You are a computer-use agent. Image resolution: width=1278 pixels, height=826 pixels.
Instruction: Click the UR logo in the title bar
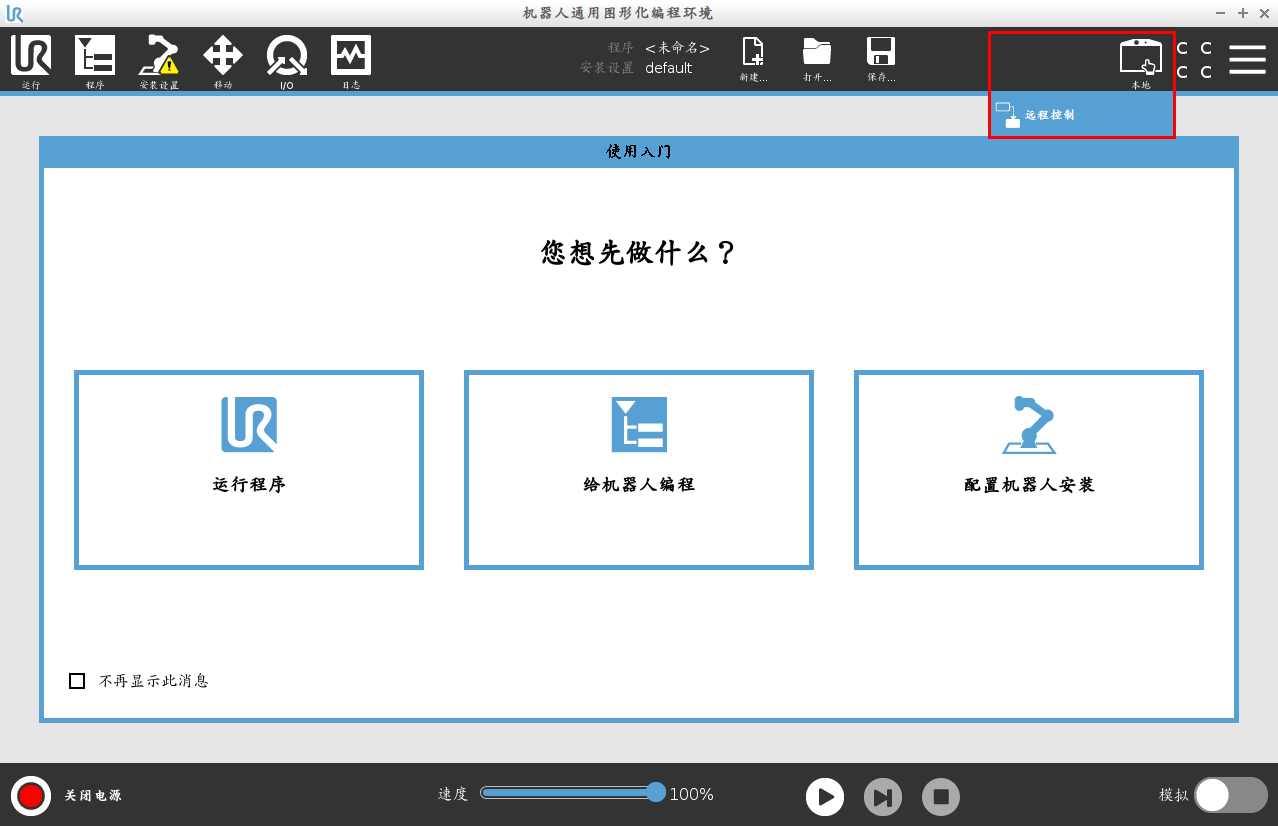pos(14,13)
